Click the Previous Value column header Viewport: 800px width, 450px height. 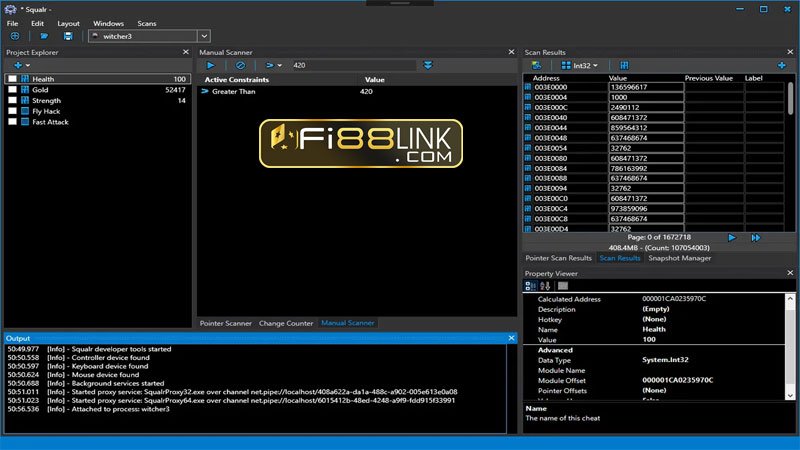click(709, 78)
